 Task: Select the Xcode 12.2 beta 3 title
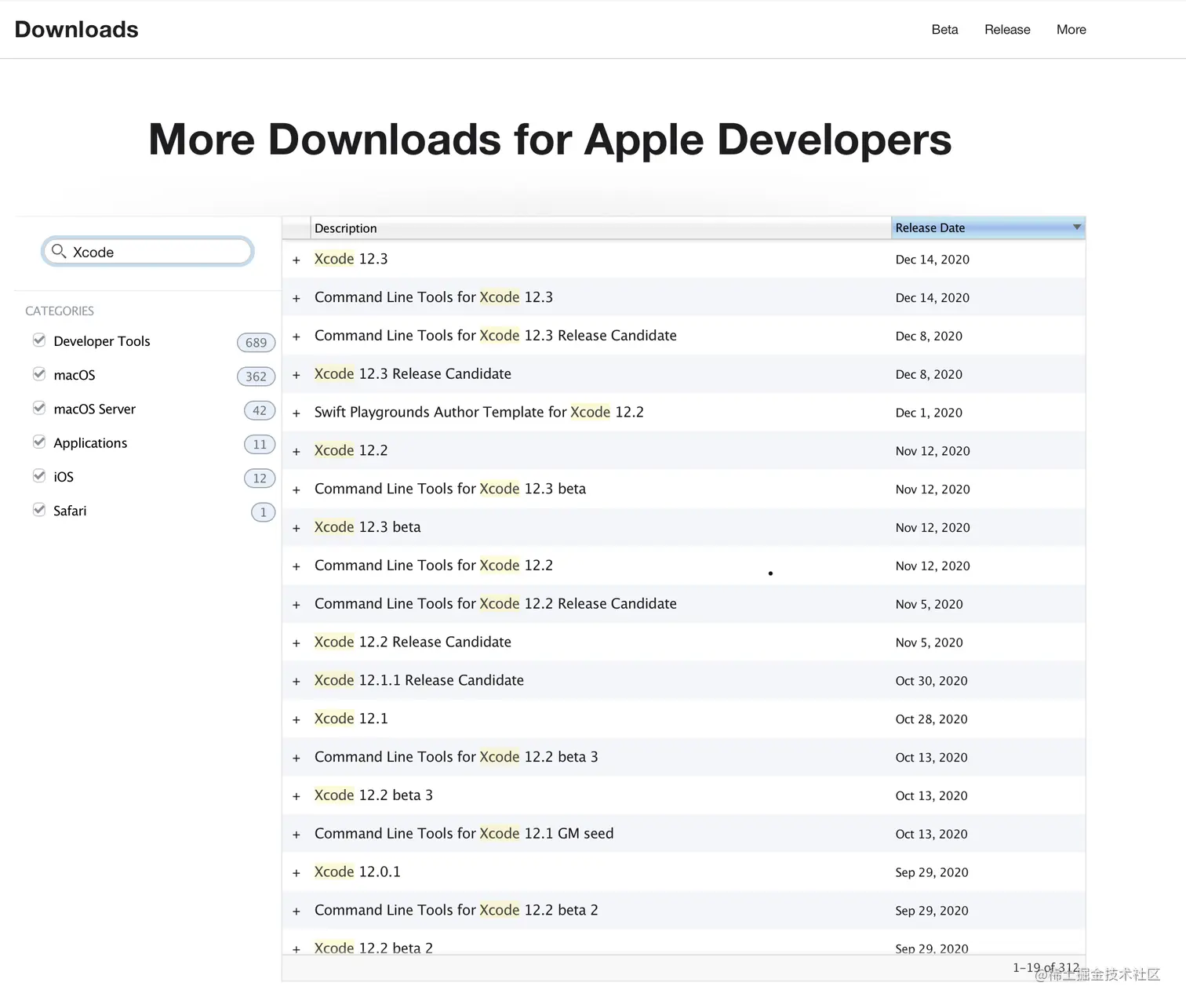(x=373, y=795)
